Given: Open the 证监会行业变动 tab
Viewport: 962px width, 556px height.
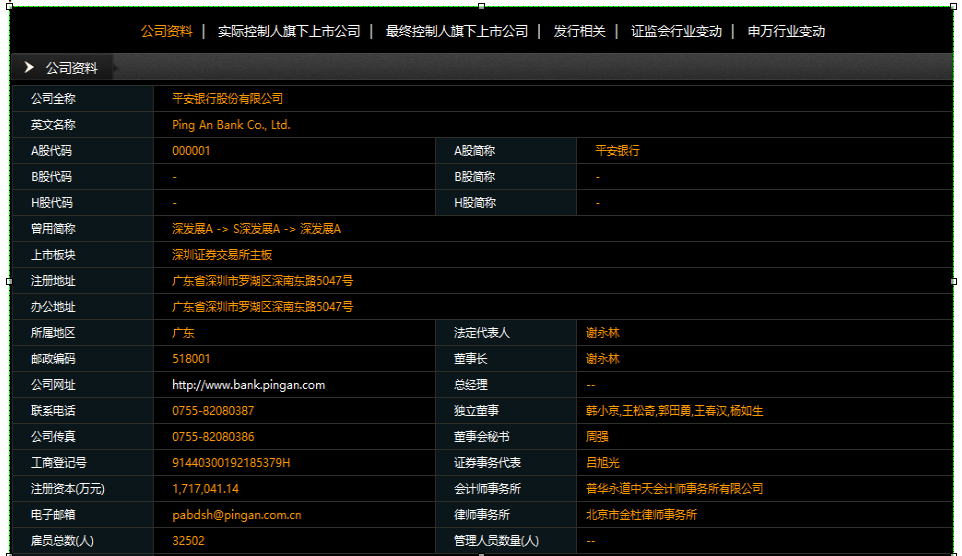Looking at the screenshot, I should [676, 31].
